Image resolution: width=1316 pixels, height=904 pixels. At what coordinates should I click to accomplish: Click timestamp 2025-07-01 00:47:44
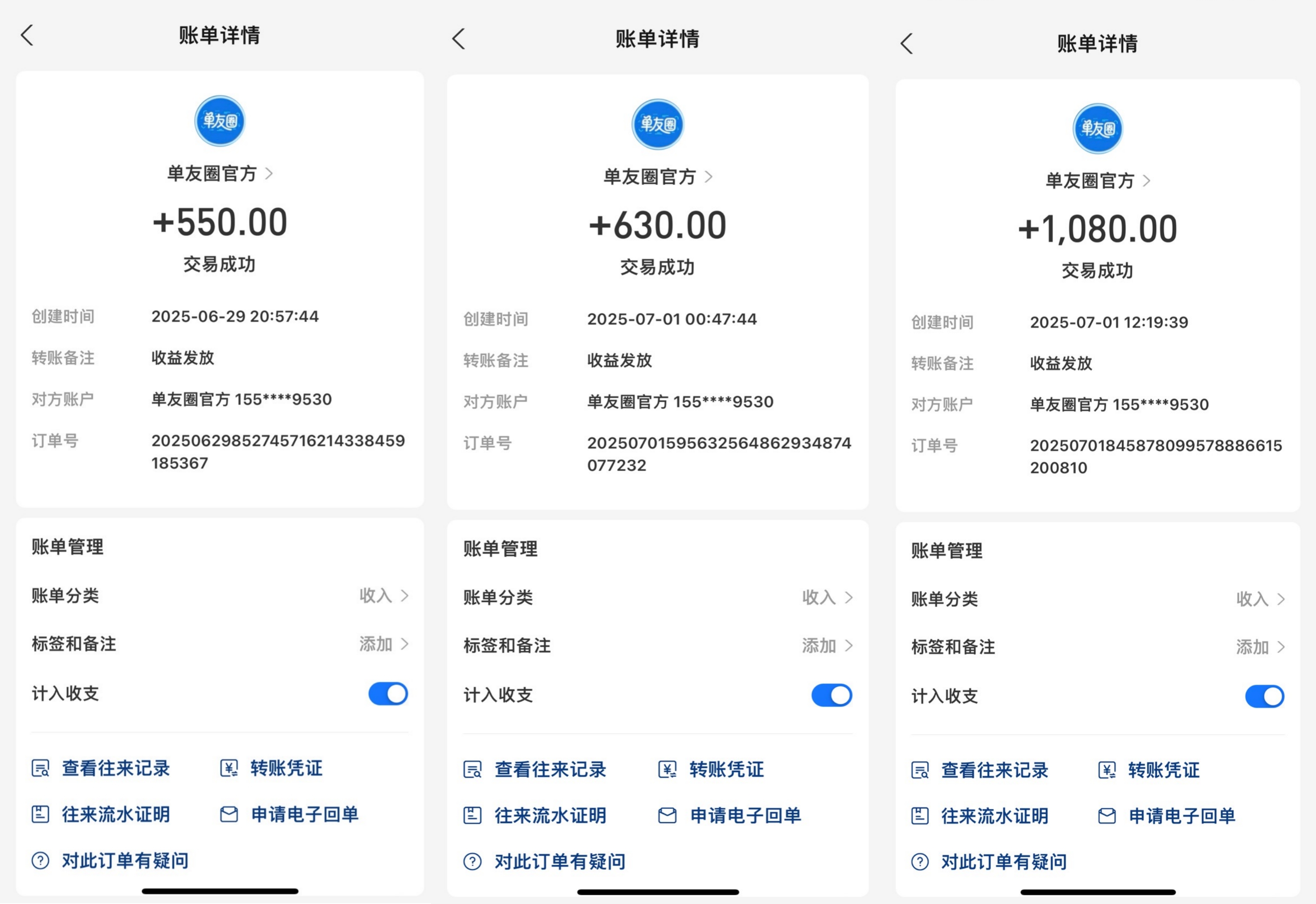pos(672,319)
